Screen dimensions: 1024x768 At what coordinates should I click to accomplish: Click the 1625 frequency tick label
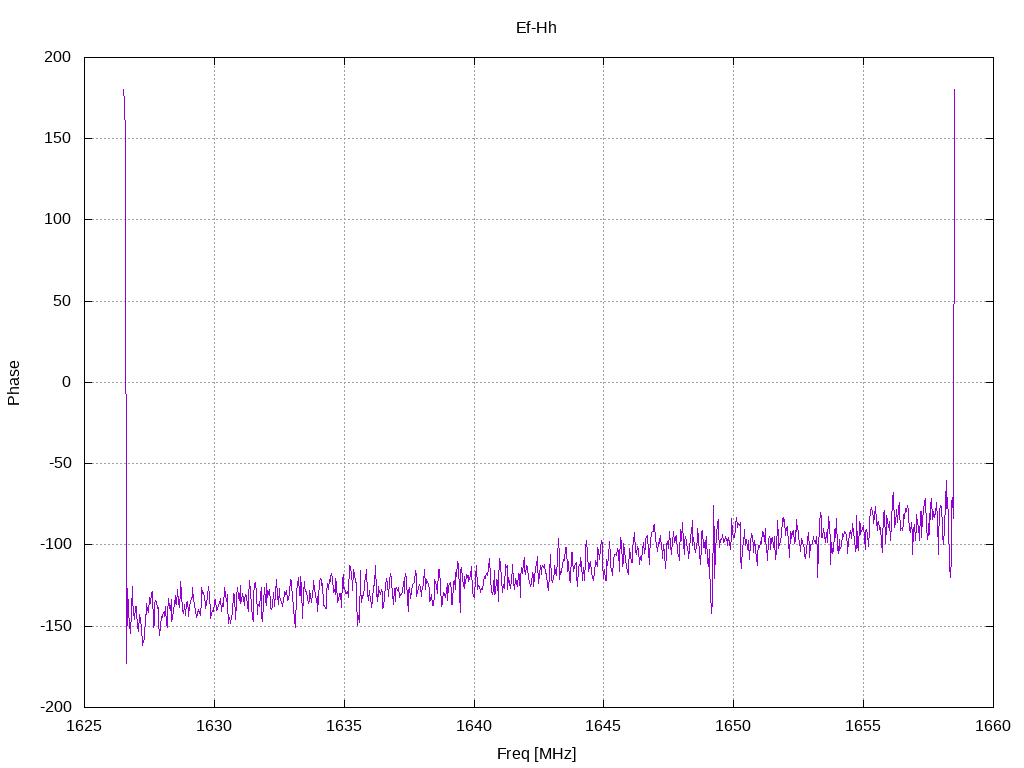pyautogui.click(x=84, y=726)
